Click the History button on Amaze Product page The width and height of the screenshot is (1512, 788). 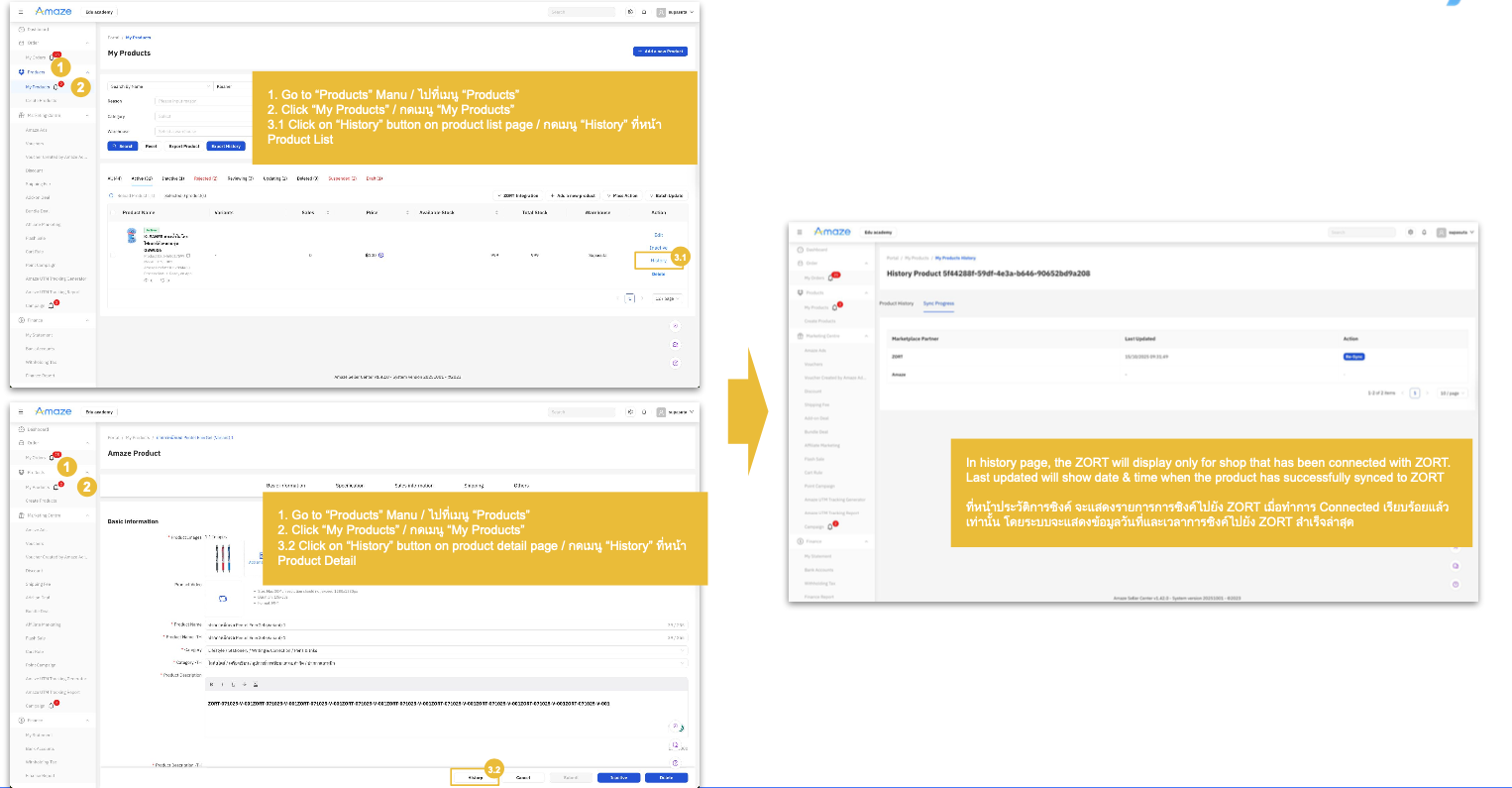(476, 777)
